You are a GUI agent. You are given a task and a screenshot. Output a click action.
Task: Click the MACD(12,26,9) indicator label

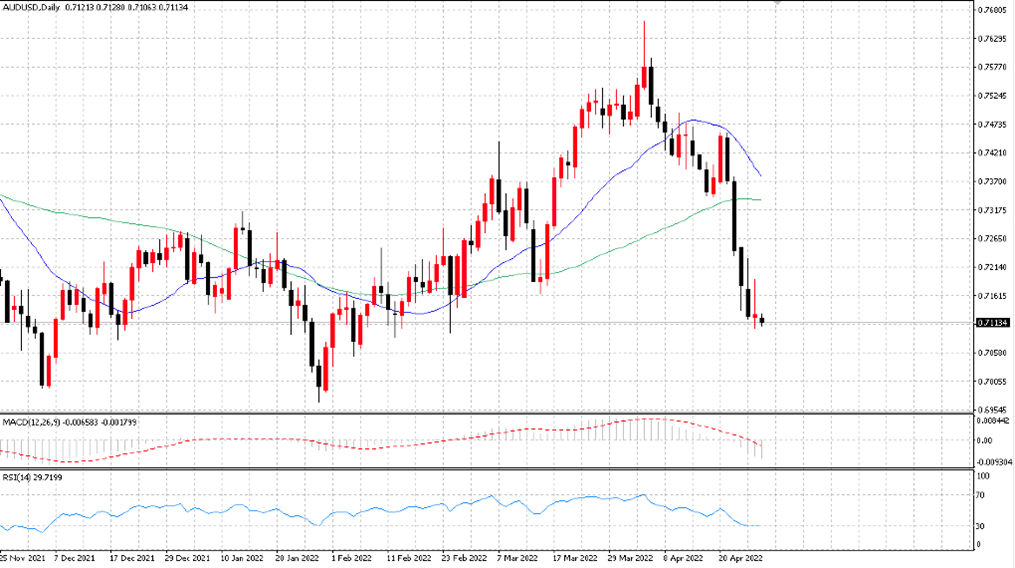(31, 422)
